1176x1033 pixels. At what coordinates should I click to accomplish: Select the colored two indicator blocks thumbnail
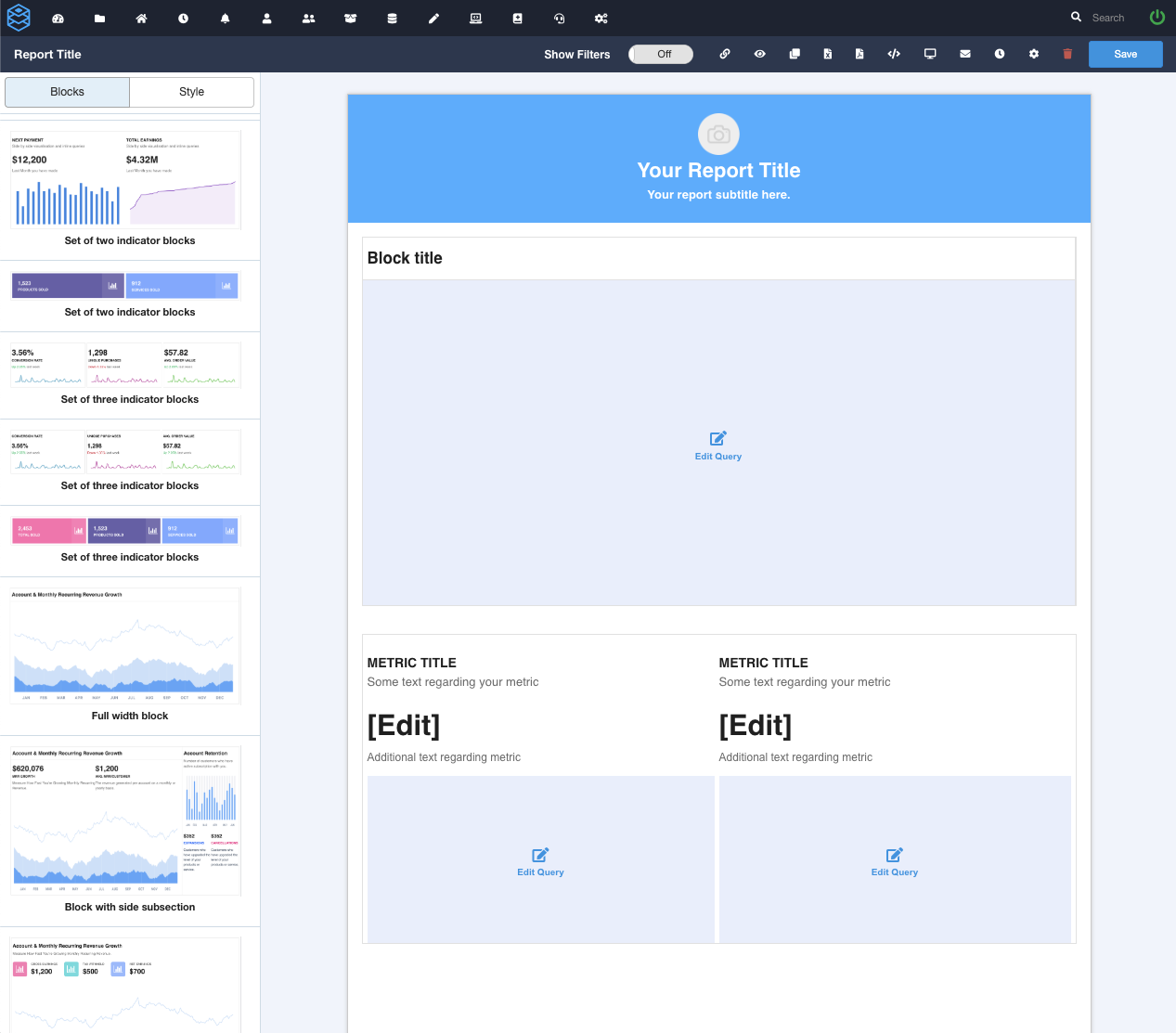coord(126,286)
